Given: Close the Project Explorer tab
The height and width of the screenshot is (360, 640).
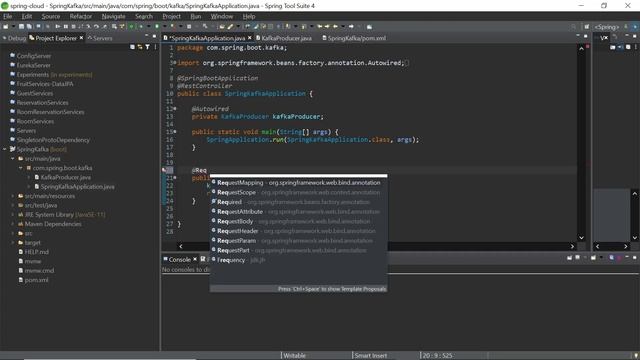Looking at the screenshot, I should click(x=81, y=38).
